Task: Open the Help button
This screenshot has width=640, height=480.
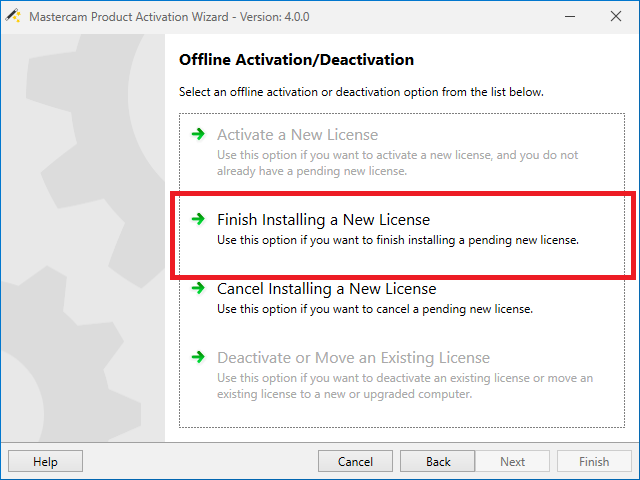Action: 45,461
